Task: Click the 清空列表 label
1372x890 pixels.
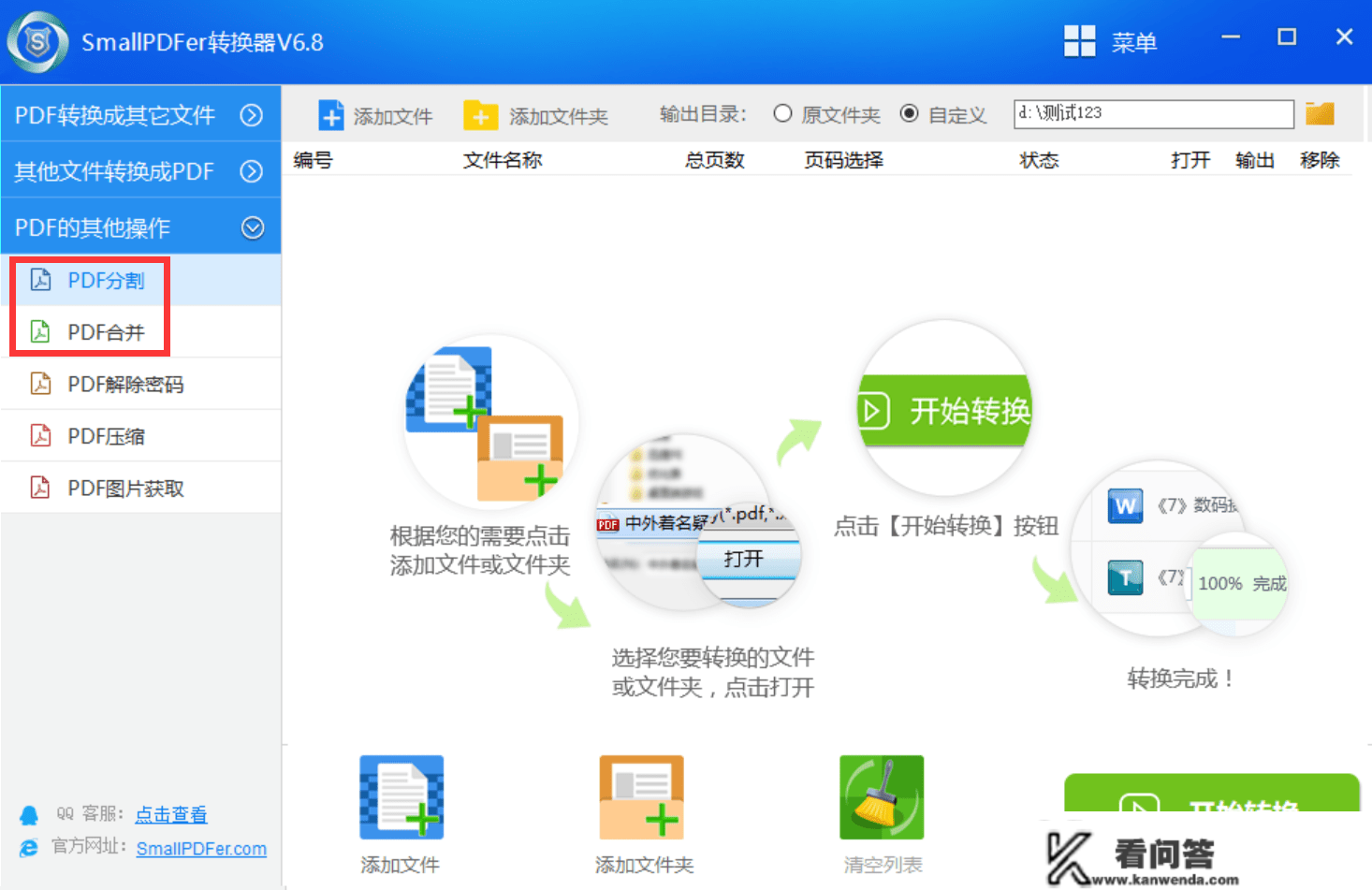Action: (x=883, y=865)
